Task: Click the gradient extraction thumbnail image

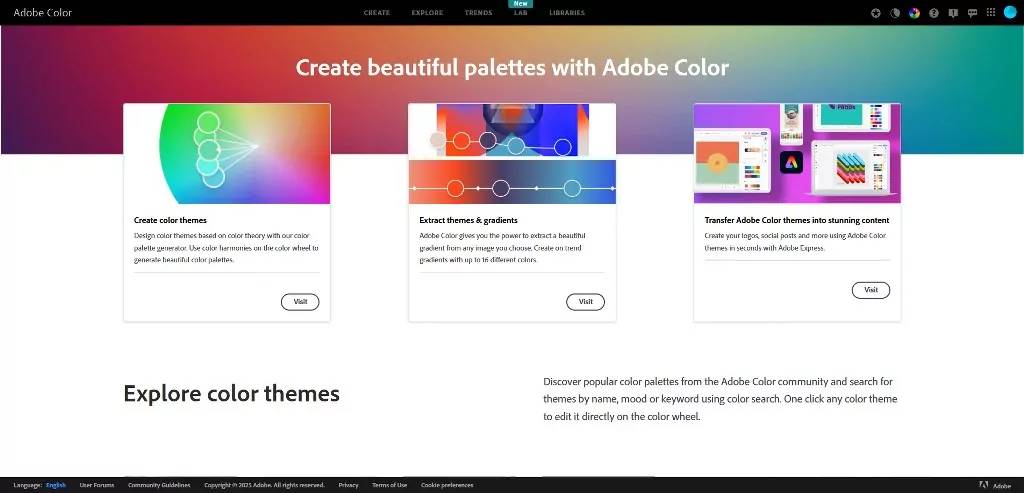Action: click(x=512, y=153)
